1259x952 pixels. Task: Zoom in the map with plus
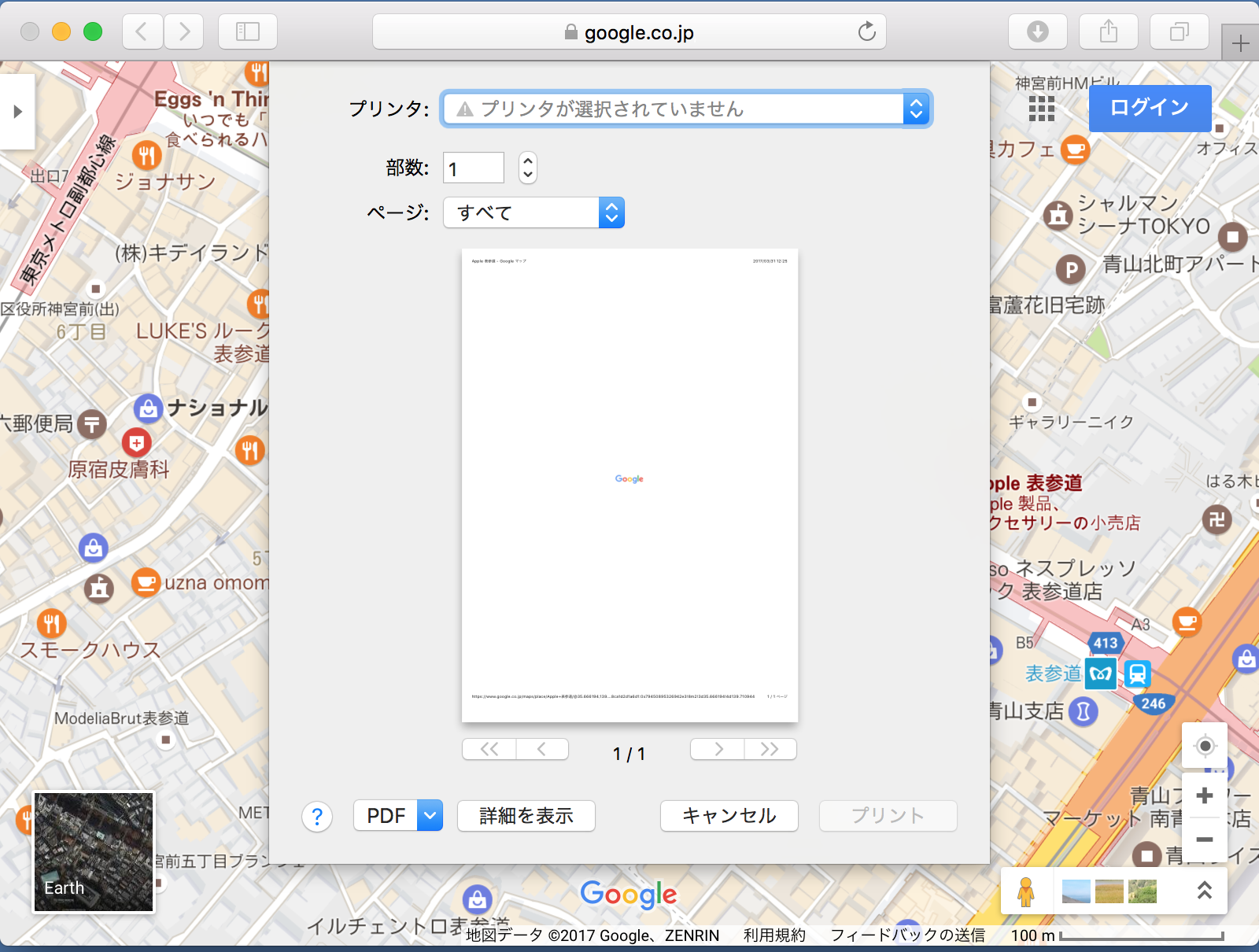coord(1204,795)
